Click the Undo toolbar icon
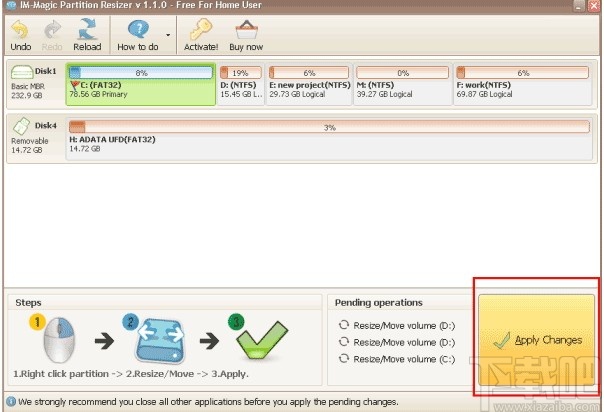The image size is (604, 412). (x=20, y=30)
